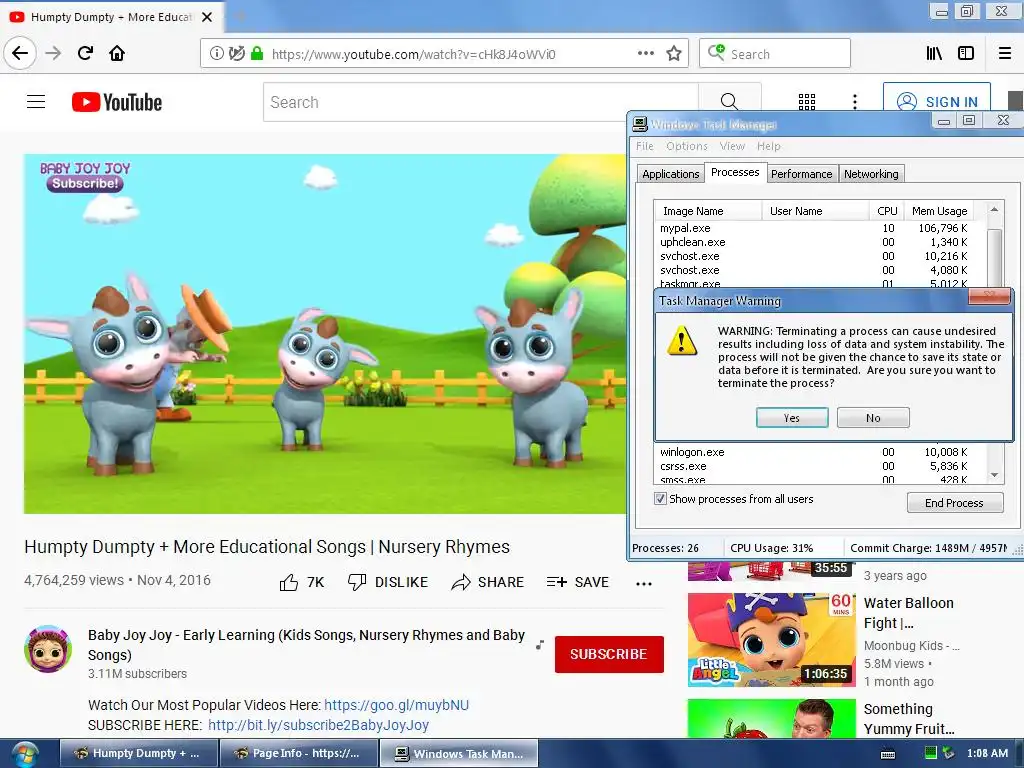Toggle the browser sidebar icon
Screen dimensions: 1024x768
pyautogui.click(x=966, y=54)
